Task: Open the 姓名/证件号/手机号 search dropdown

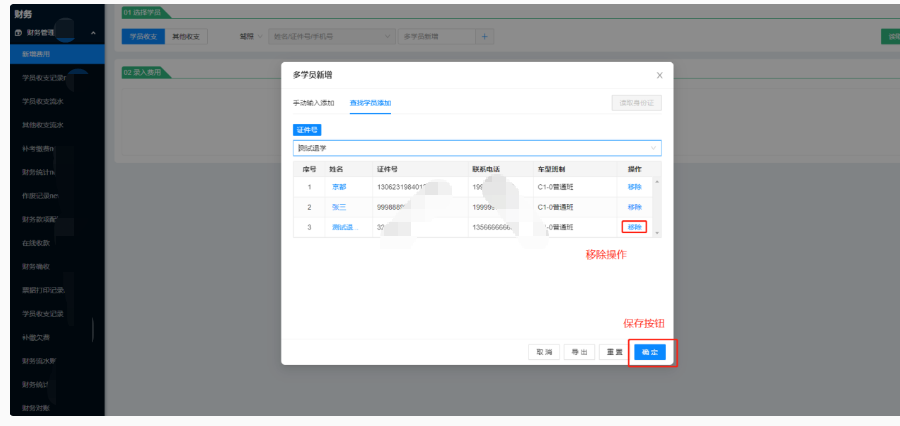Action: [331, 36]
